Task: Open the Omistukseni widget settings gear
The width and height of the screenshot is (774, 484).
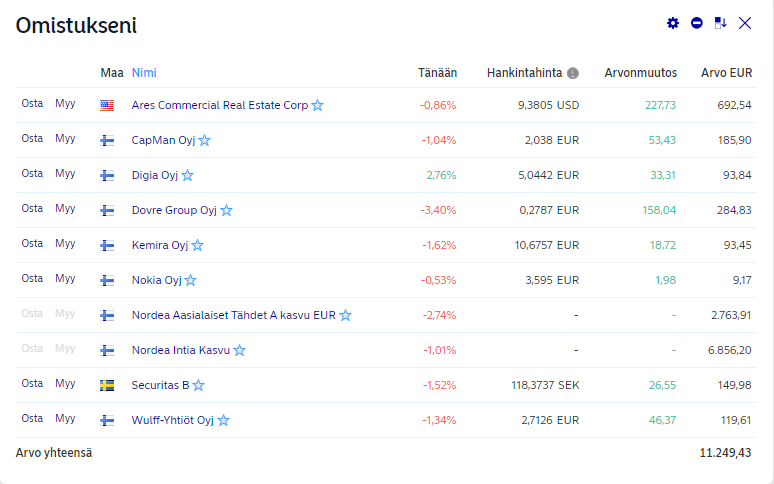Action: [673, 23]
